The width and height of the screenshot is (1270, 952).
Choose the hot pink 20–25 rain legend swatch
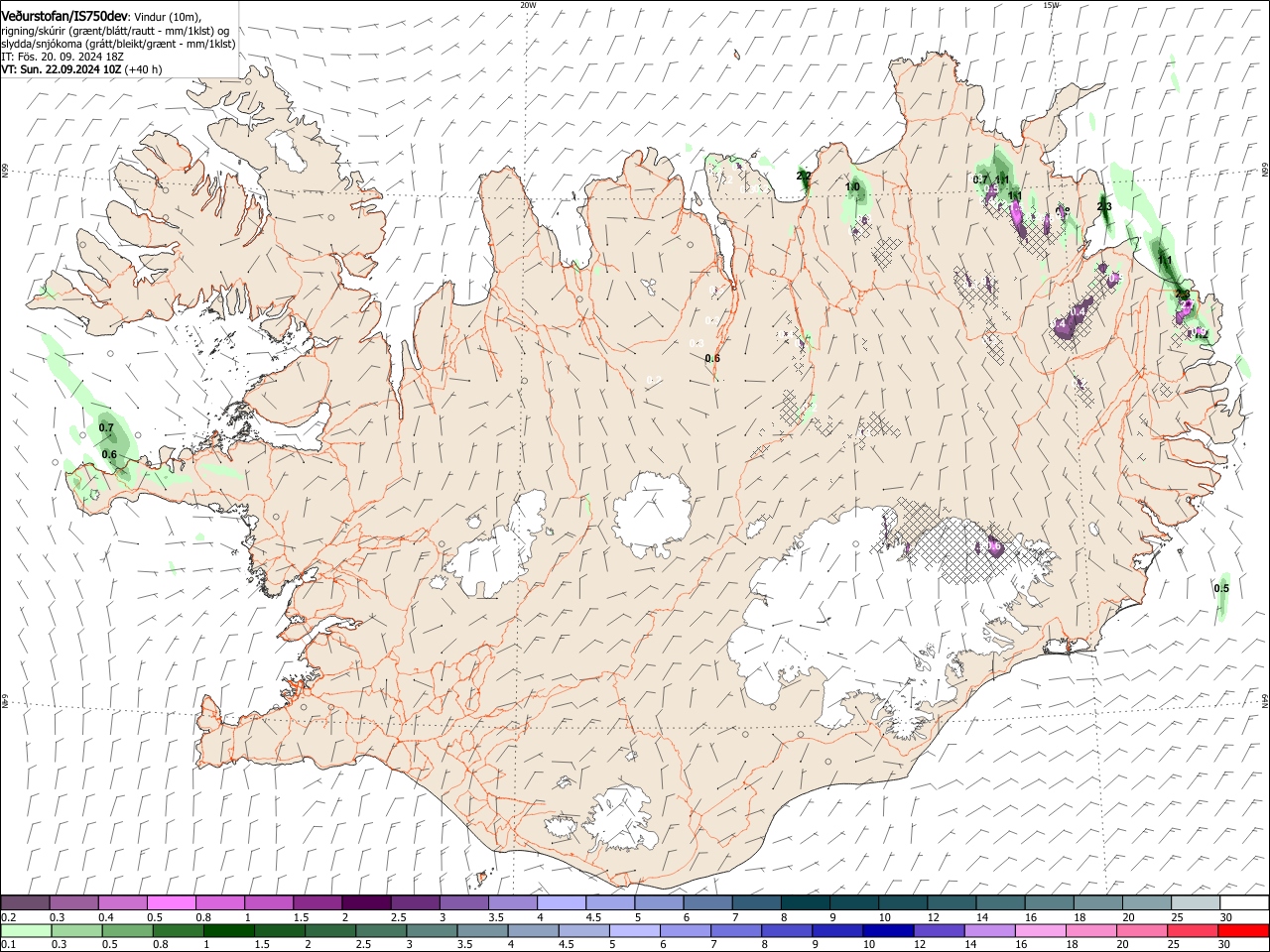(x=1143, y=930)
